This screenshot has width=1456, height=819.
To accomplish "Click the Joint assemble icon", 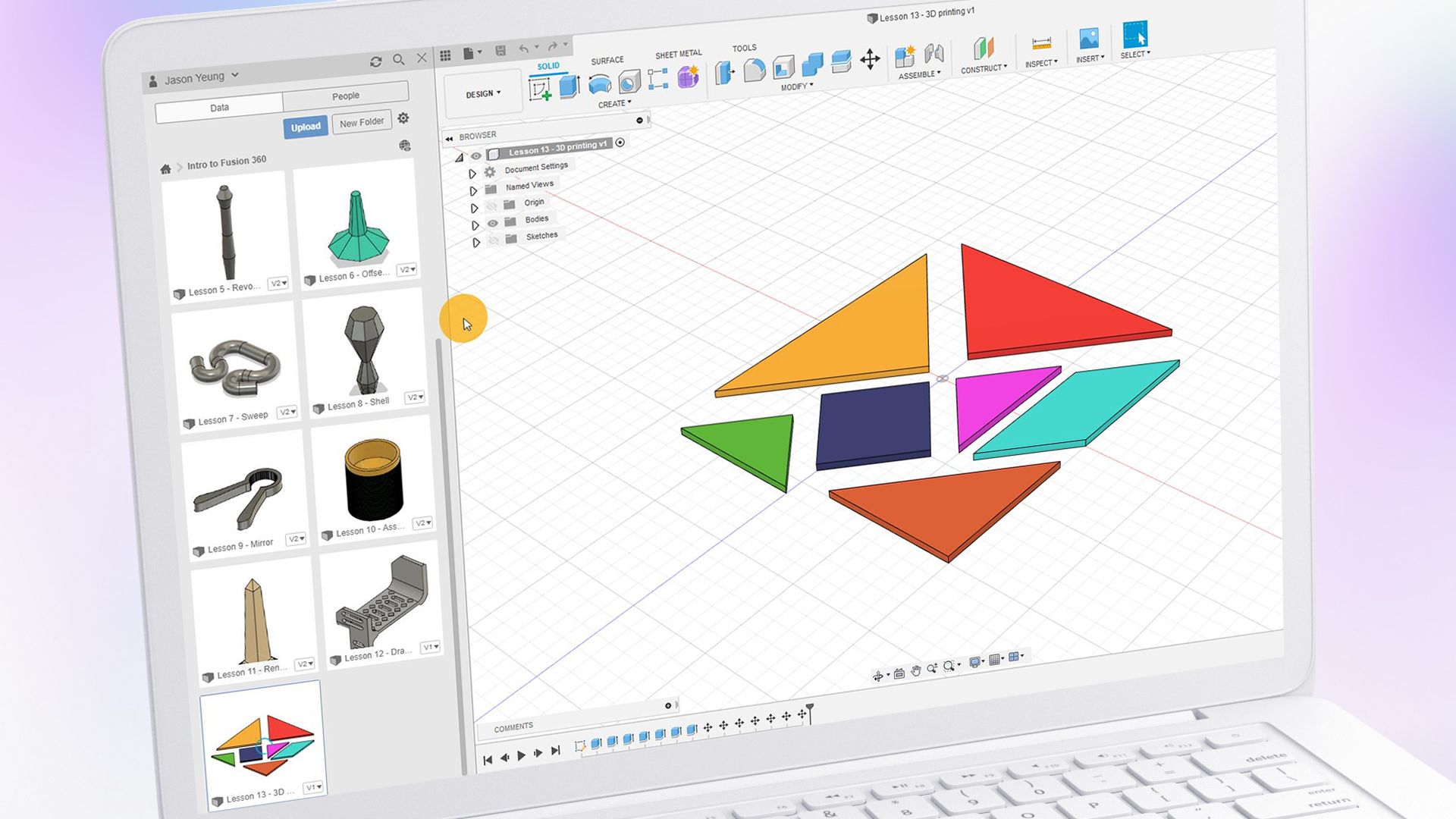I will point(934,54).
